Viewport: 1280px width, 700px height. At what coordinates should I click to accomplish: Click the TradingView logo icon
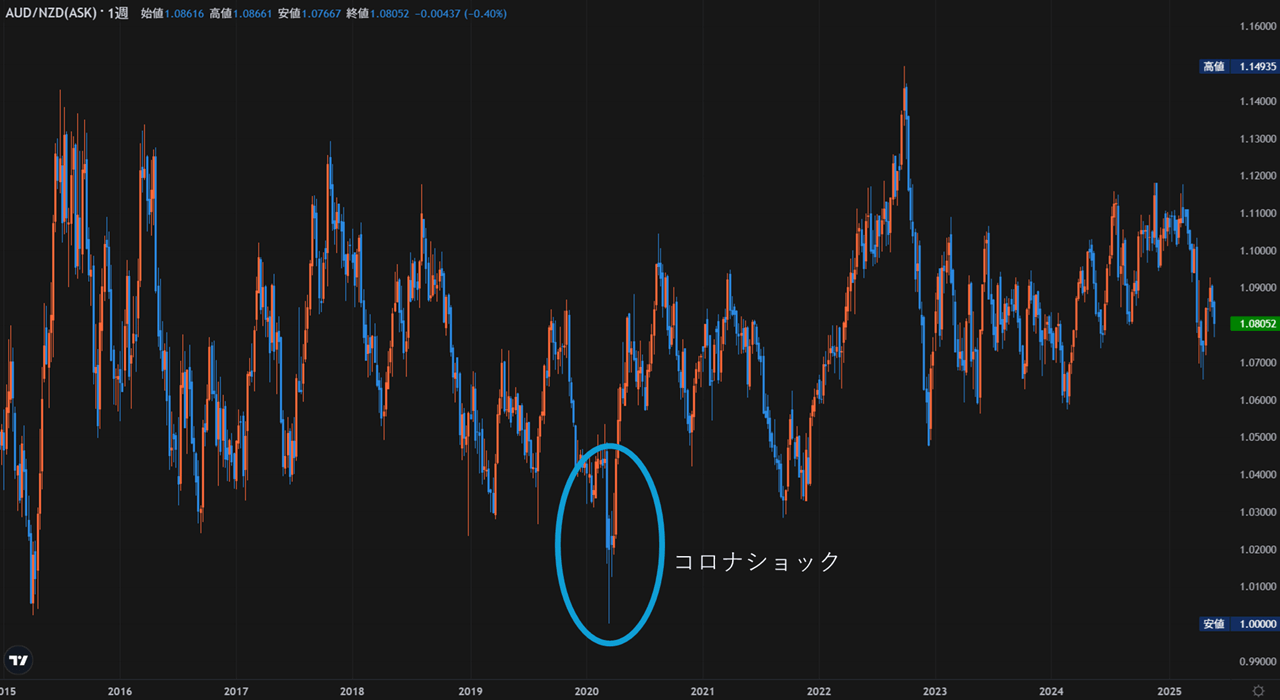18,660
